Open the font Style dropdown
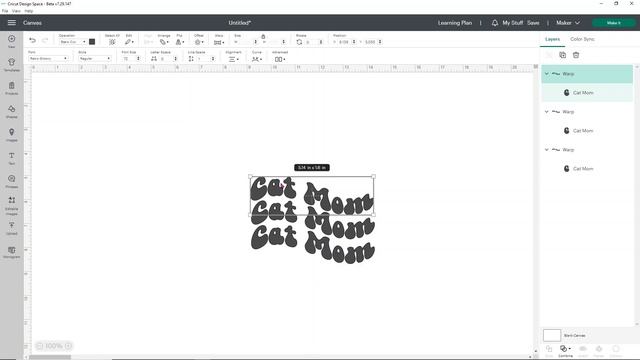Viewport: 640px width, 360px height. click(x=94, y=59)
